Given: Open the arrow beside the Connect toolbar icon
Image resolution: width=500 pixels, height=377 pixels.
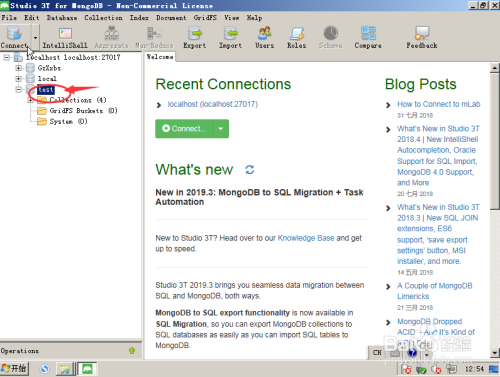Looking at the screenshot, I should point(35,38).
